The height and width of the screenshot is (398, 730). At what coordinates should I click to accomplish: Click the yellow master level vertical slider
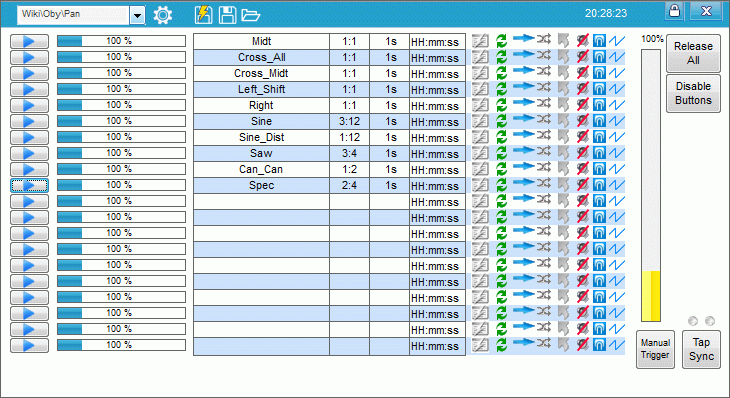click(x=651, y=185)
